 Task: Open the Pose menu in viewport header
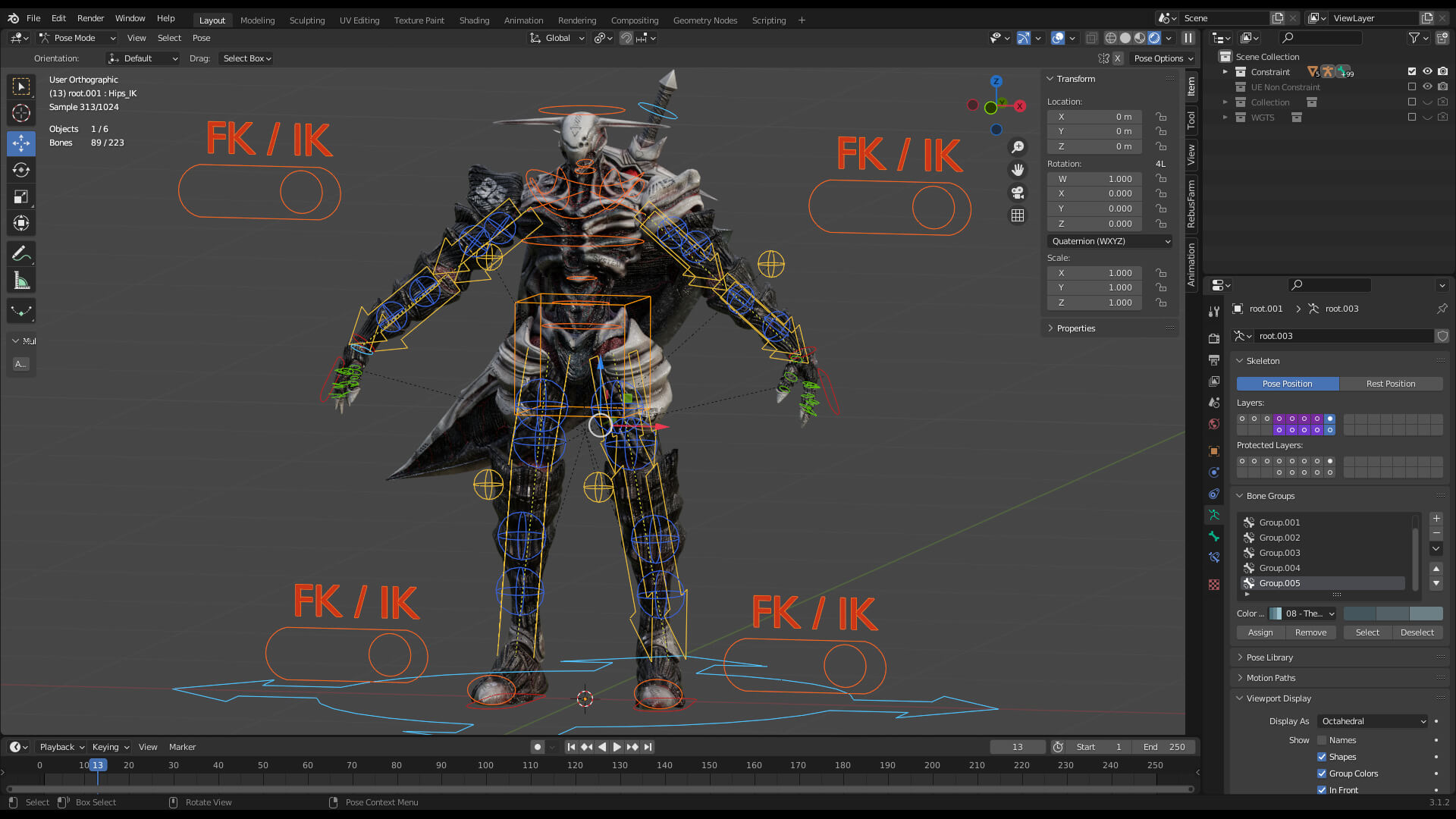click(201, 38)
